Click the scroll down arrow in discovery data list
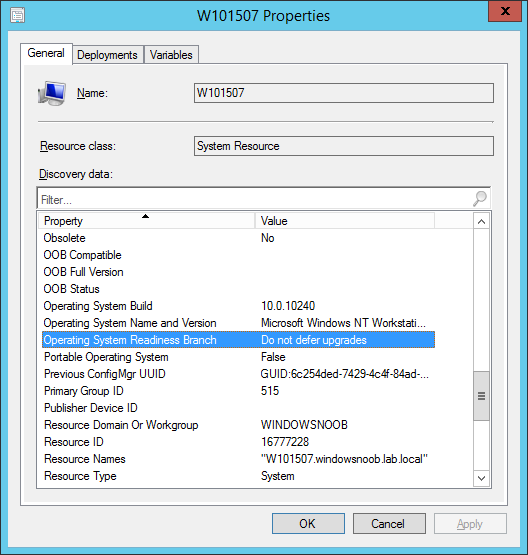 481,478
